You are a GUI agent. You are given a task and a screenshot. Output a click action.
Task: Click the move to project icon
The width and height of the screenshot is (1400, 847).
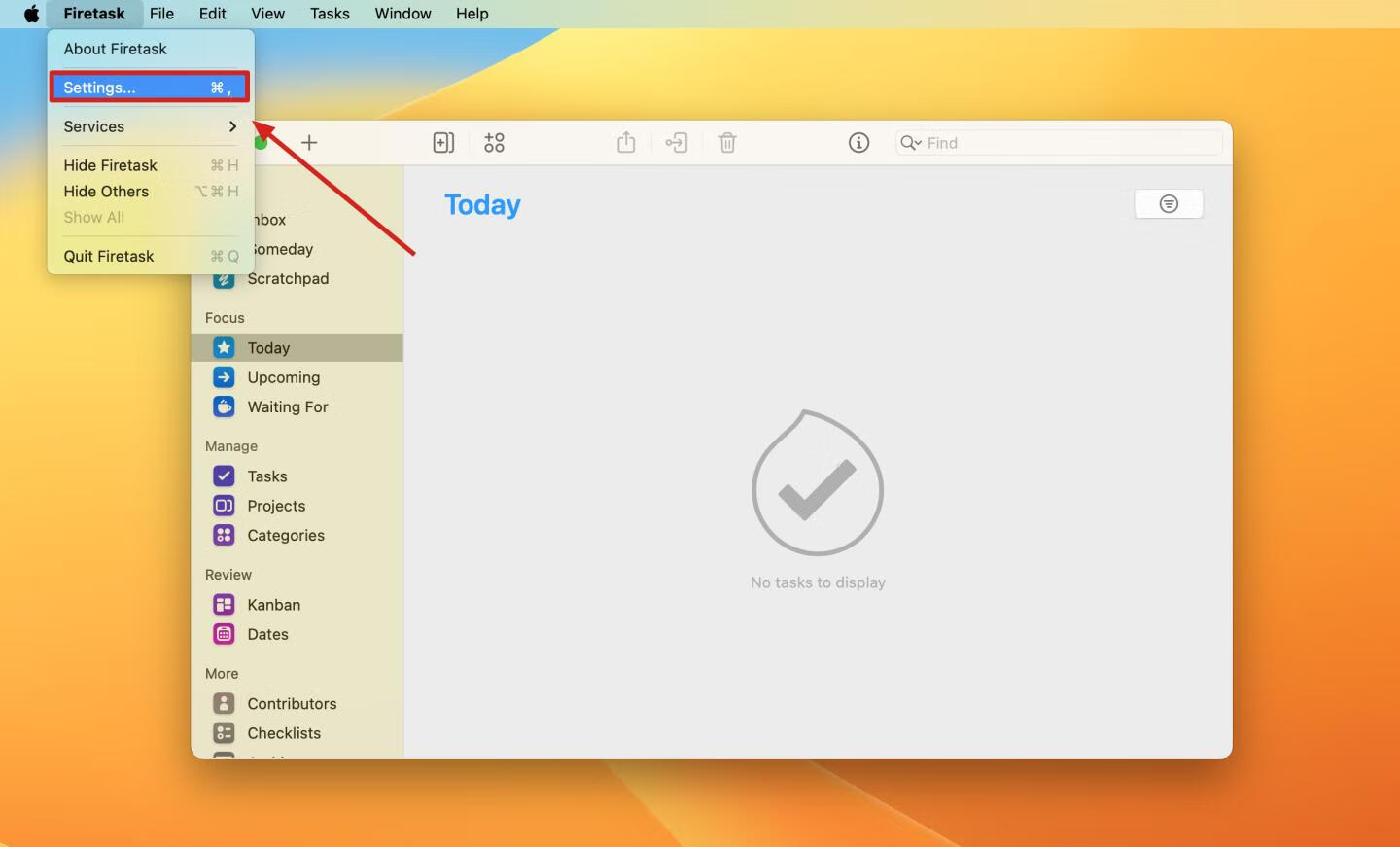coord(677,143)
